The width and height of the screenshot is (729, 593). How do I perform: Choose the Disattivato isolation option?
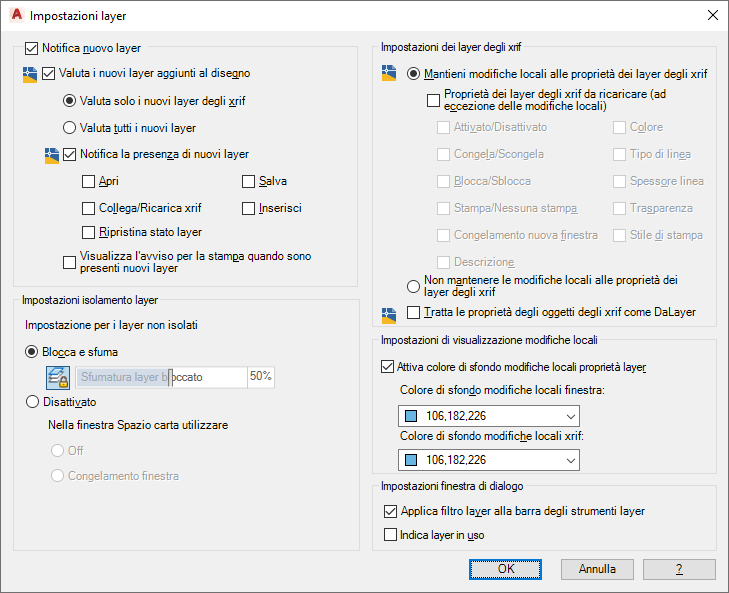pyautogui.click(x=32, y=402)
